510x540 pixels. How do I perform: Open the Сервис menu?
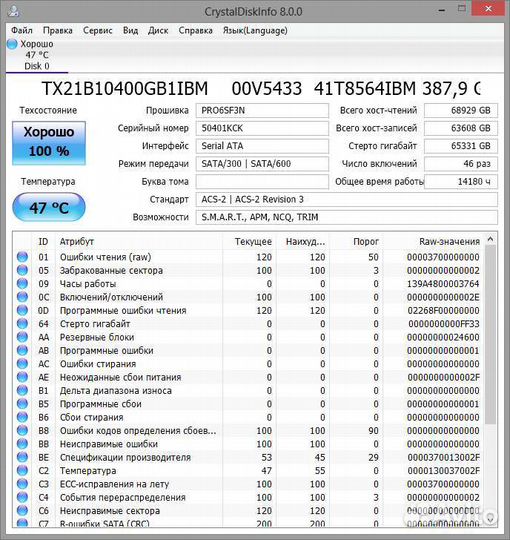[98, 30]
